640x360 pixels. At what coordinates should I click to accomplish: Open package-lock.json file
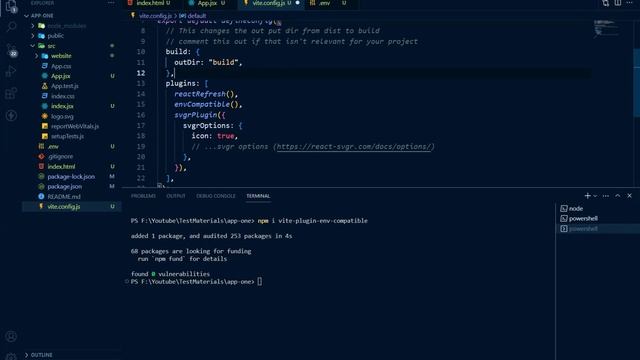tap(71, 177)
